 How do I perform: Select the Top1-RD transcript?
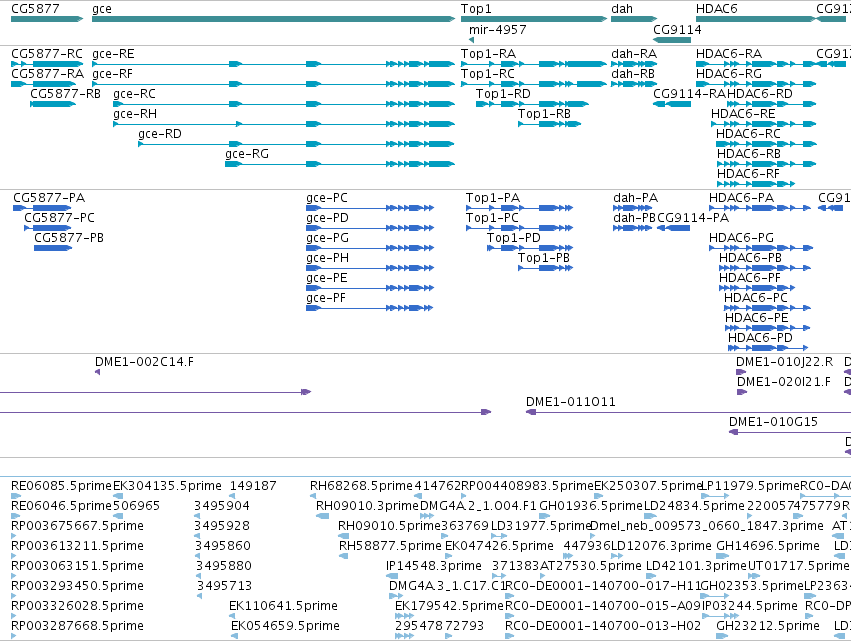point(532,104)
